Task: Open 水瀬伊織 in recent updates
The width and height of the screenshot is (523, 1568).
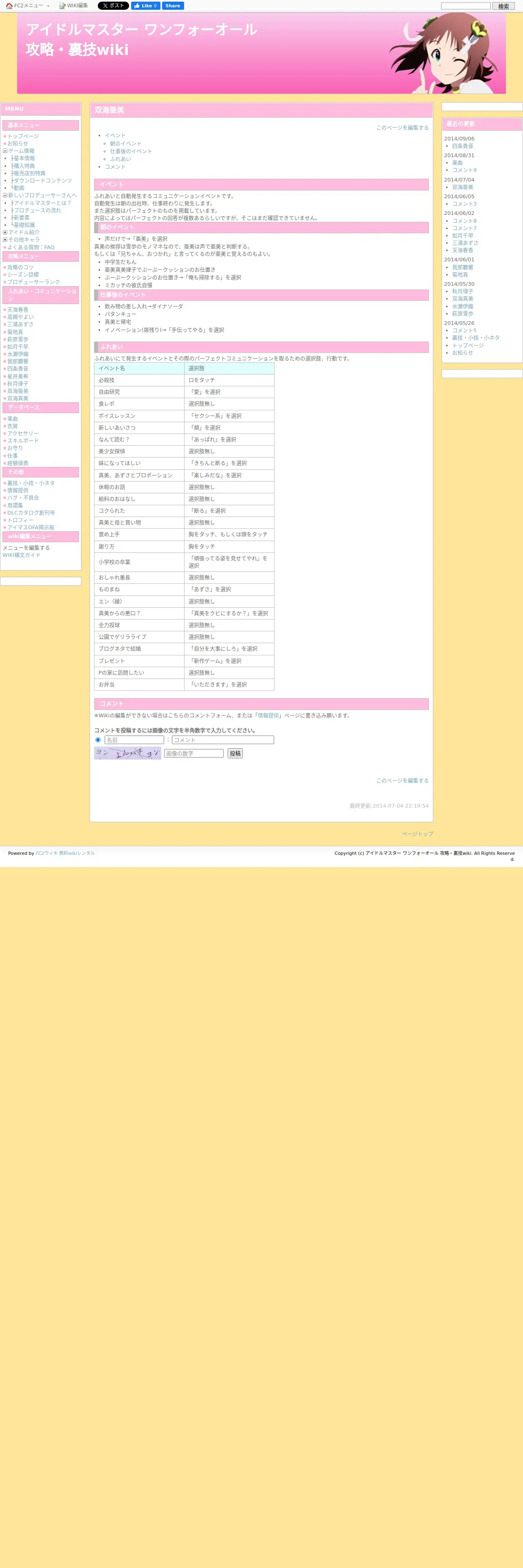Action: tap(463, 306)
